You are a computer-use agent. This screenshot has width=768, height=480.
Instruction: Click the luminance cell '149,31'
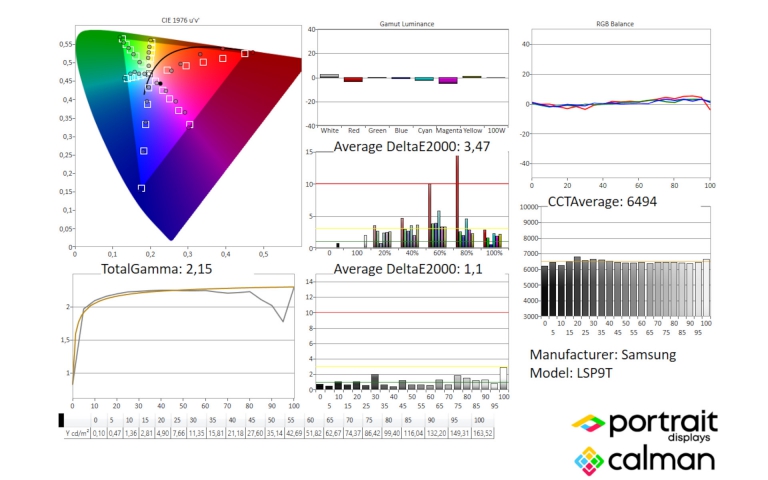click(459, 433)
